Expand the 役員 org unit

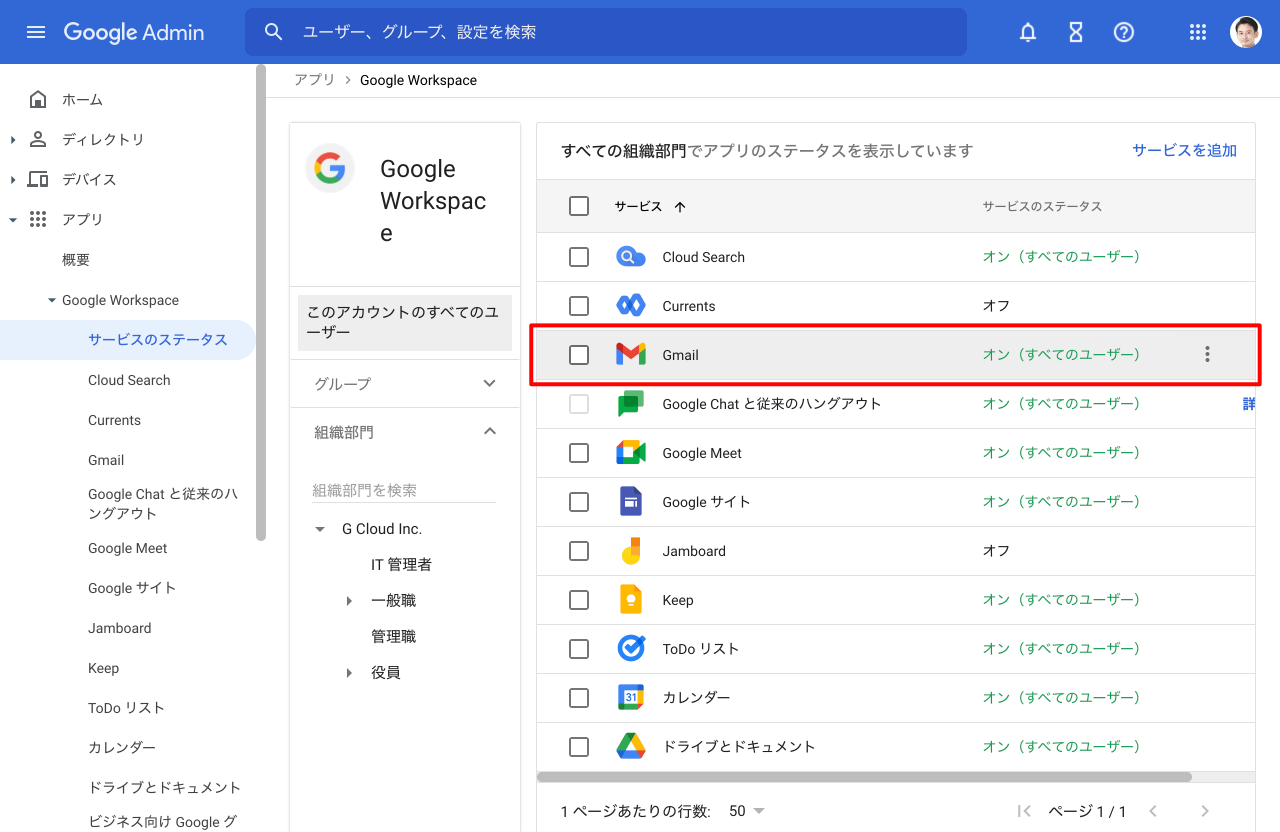[x=349, y=673]
